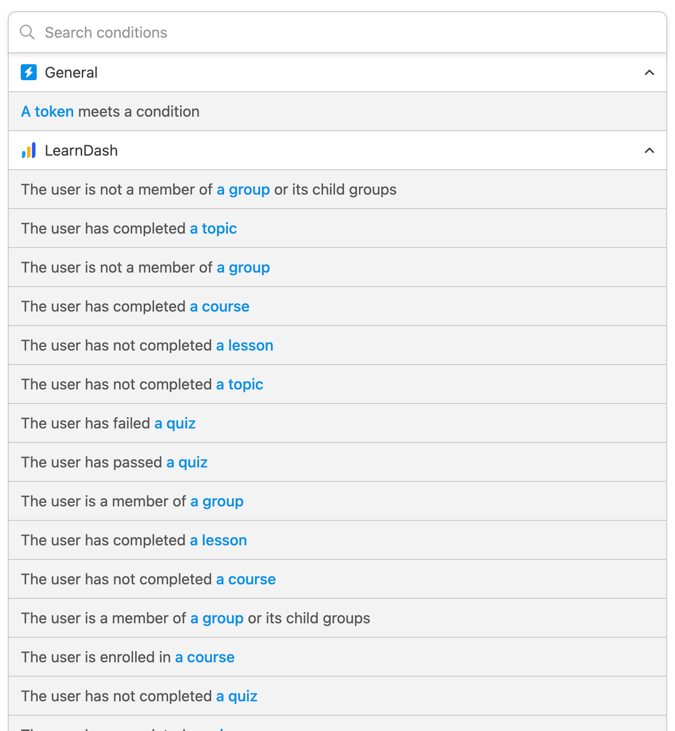Select 'The user is enrolled in a course'
Image resolution: width=675 pixels, height=731 pixels.
[338, 657]
